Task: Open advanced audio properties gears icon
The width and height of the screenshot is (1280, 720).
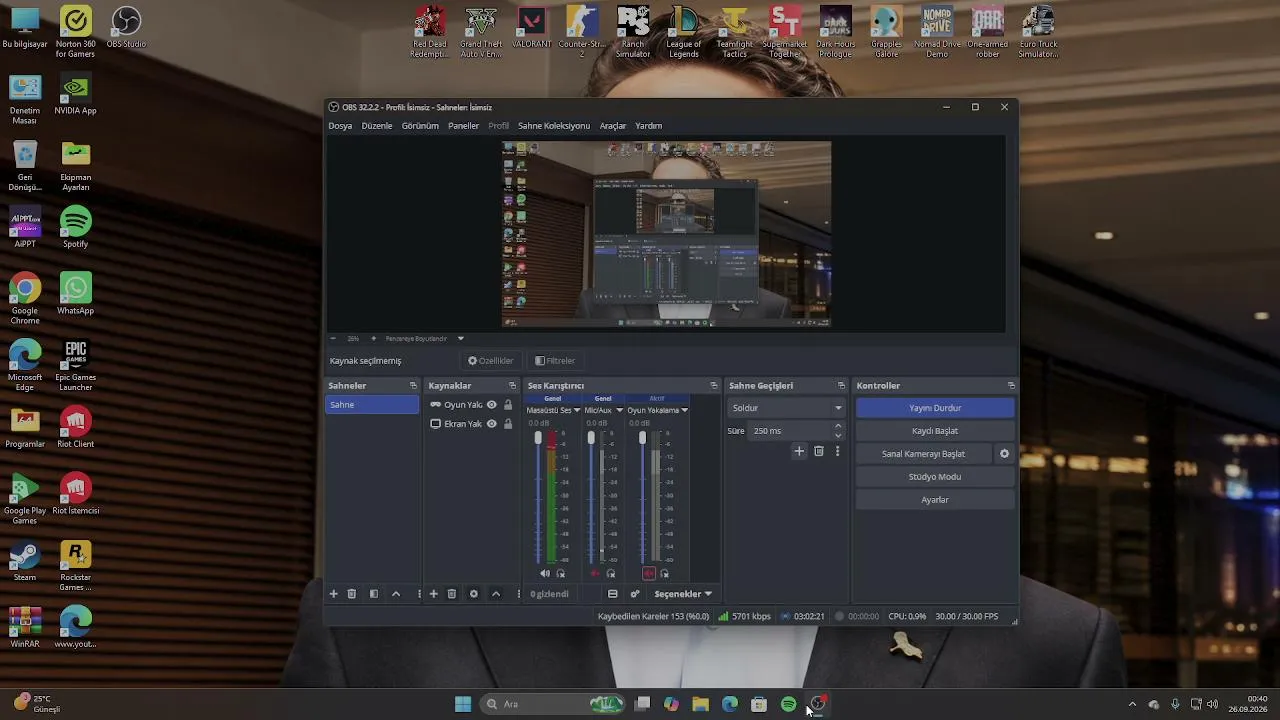Action: point(635,594)
